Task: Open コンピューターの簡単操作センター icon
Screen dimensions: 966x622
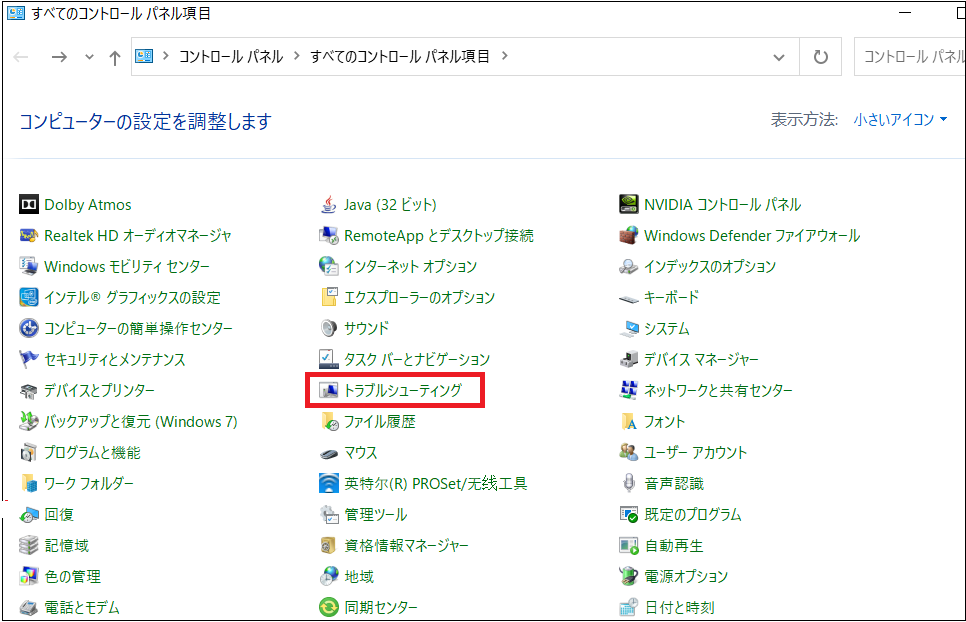Action: click(28, 328)
